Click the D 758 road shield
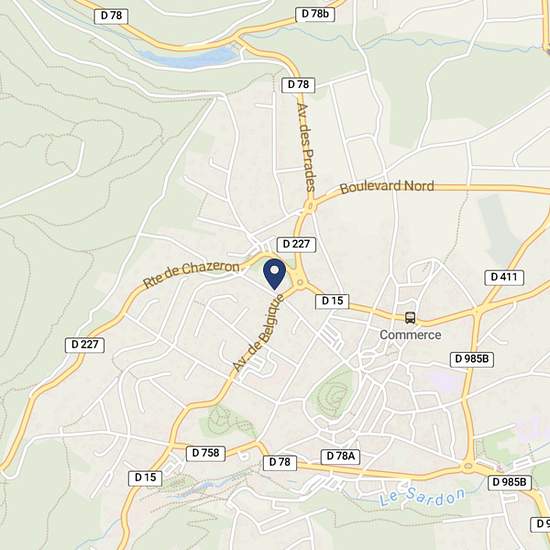Image resolution: width=550 pixels, height=550 pixels. pyautogui.click(x=206, y=453)
